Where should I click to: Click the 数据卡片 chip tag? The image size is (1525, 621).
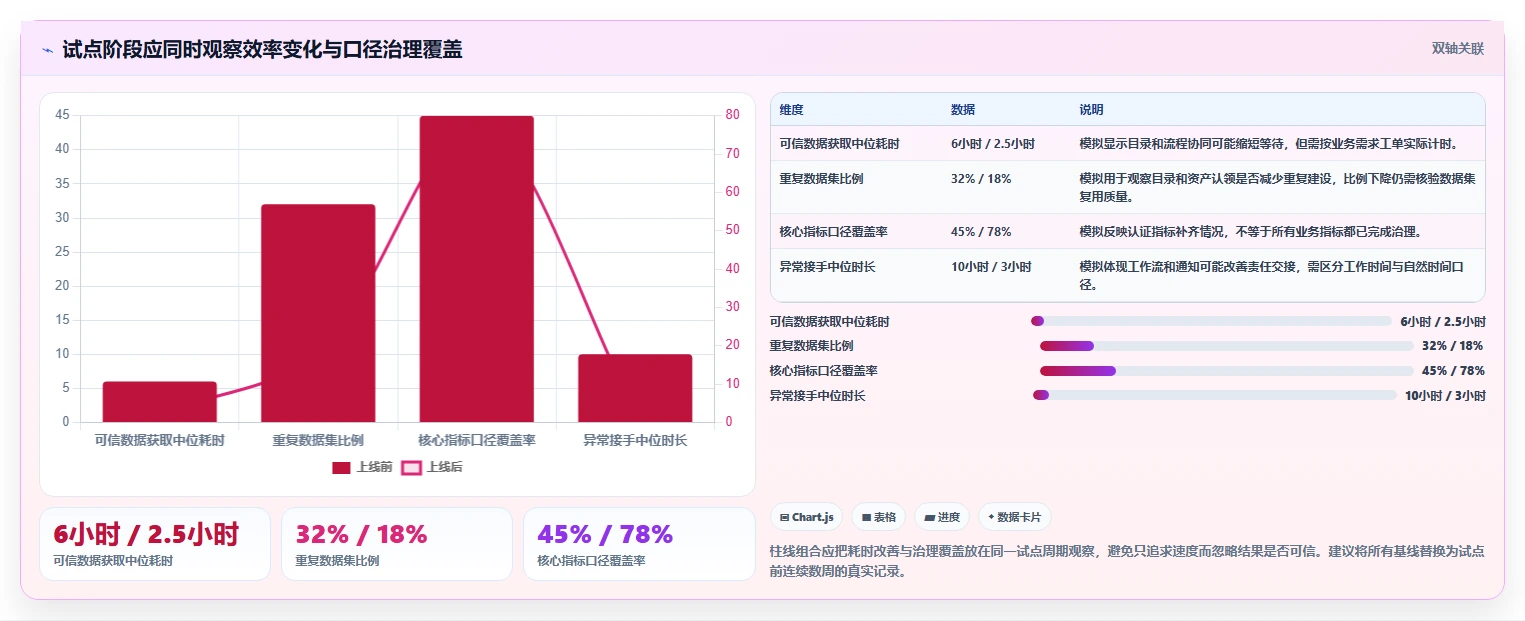(1015, 517)
